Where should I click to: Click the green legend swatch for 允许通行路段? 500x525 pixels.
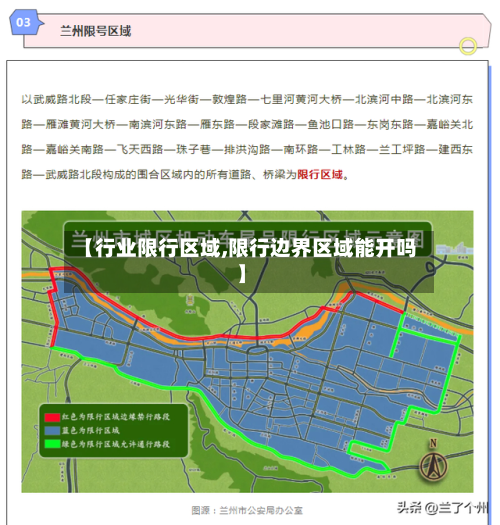click(x=52, y=444)
